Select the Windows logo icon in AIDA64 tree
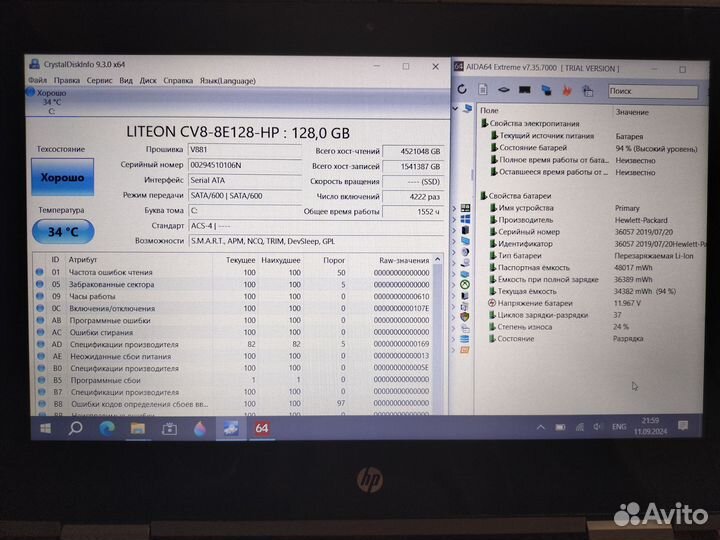This screenshot has height=540, width=720. coord(465,219)
